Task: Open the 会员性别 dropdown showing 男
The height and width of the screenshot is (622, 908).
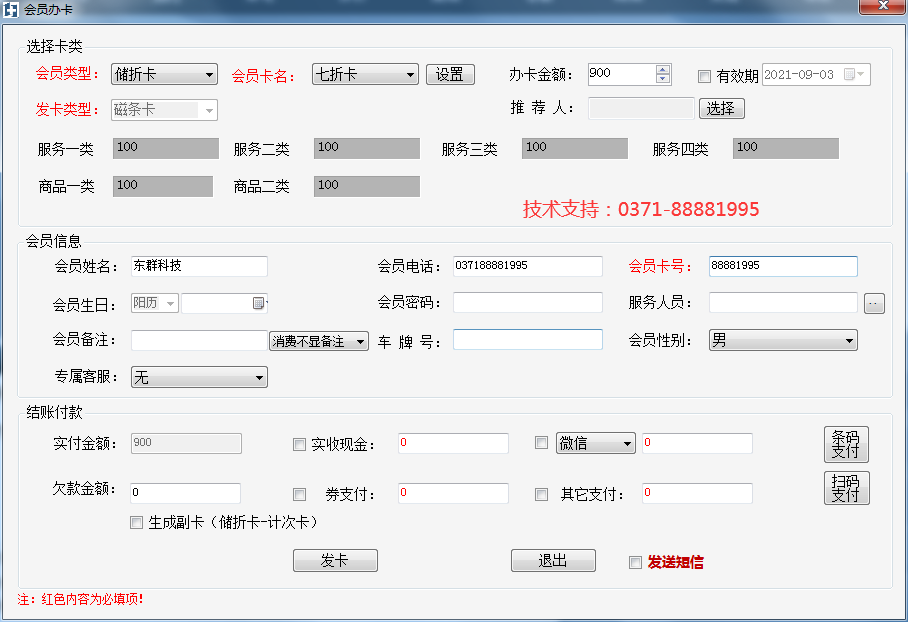Action: click(x=783, y=341)
